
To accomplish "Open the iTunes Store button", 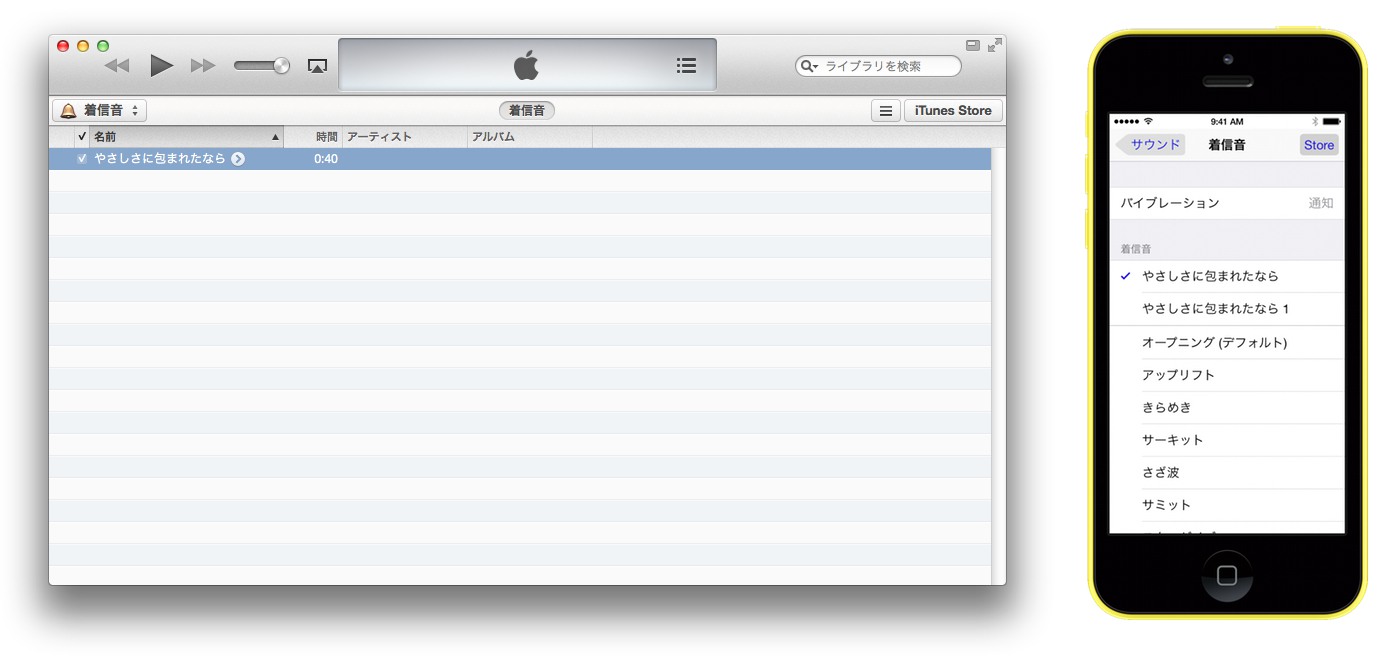I will [953, 111].
